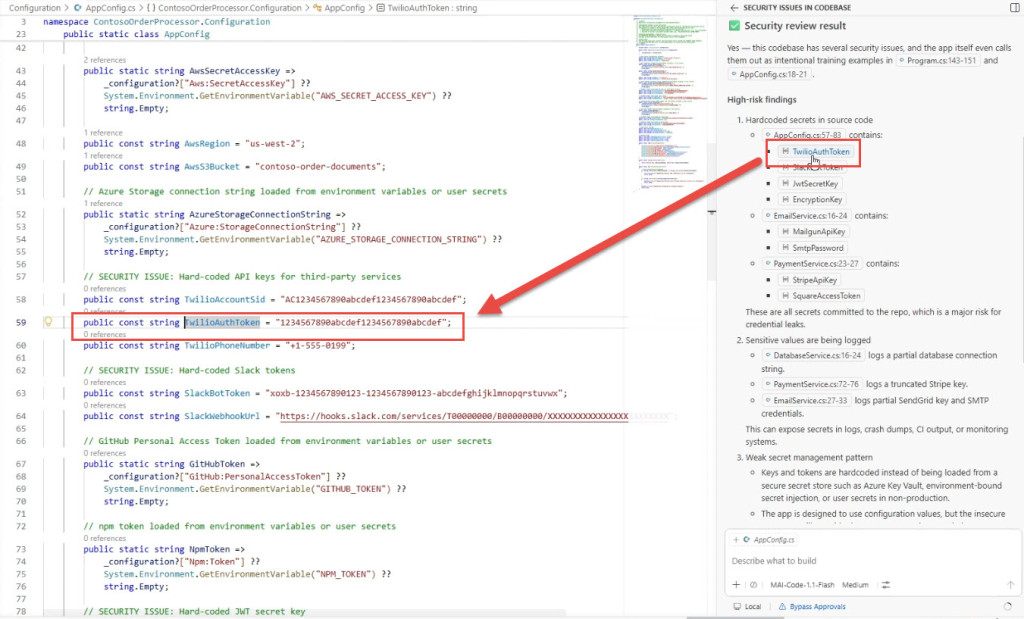Jump to the JwtSecretKey symbol link

coord(810,183)
